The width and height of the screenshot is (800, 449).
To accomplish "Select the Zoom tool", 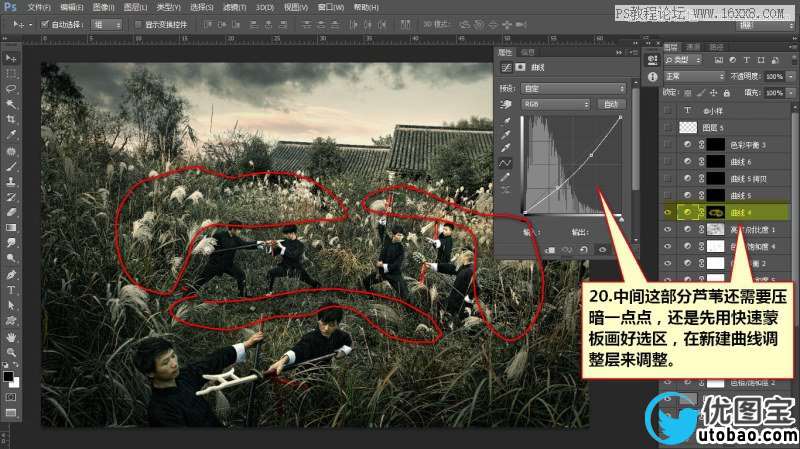I will pos(11,352).
